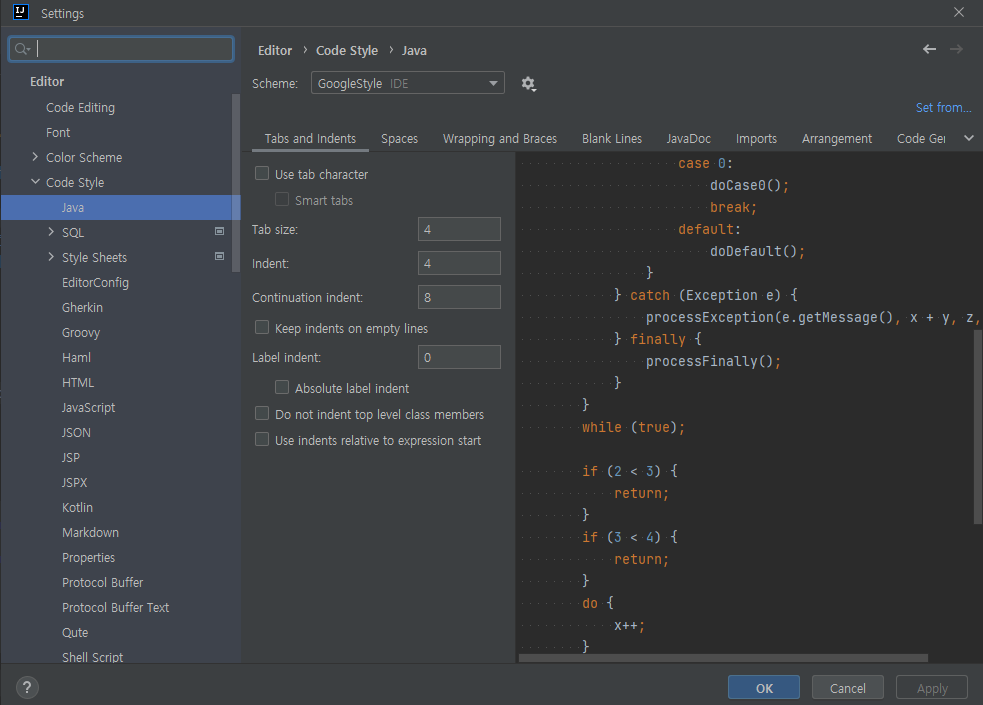Toggle Absolute label indent checkbox
This screenshot has height=705, width=983.
tap(282, 387)
